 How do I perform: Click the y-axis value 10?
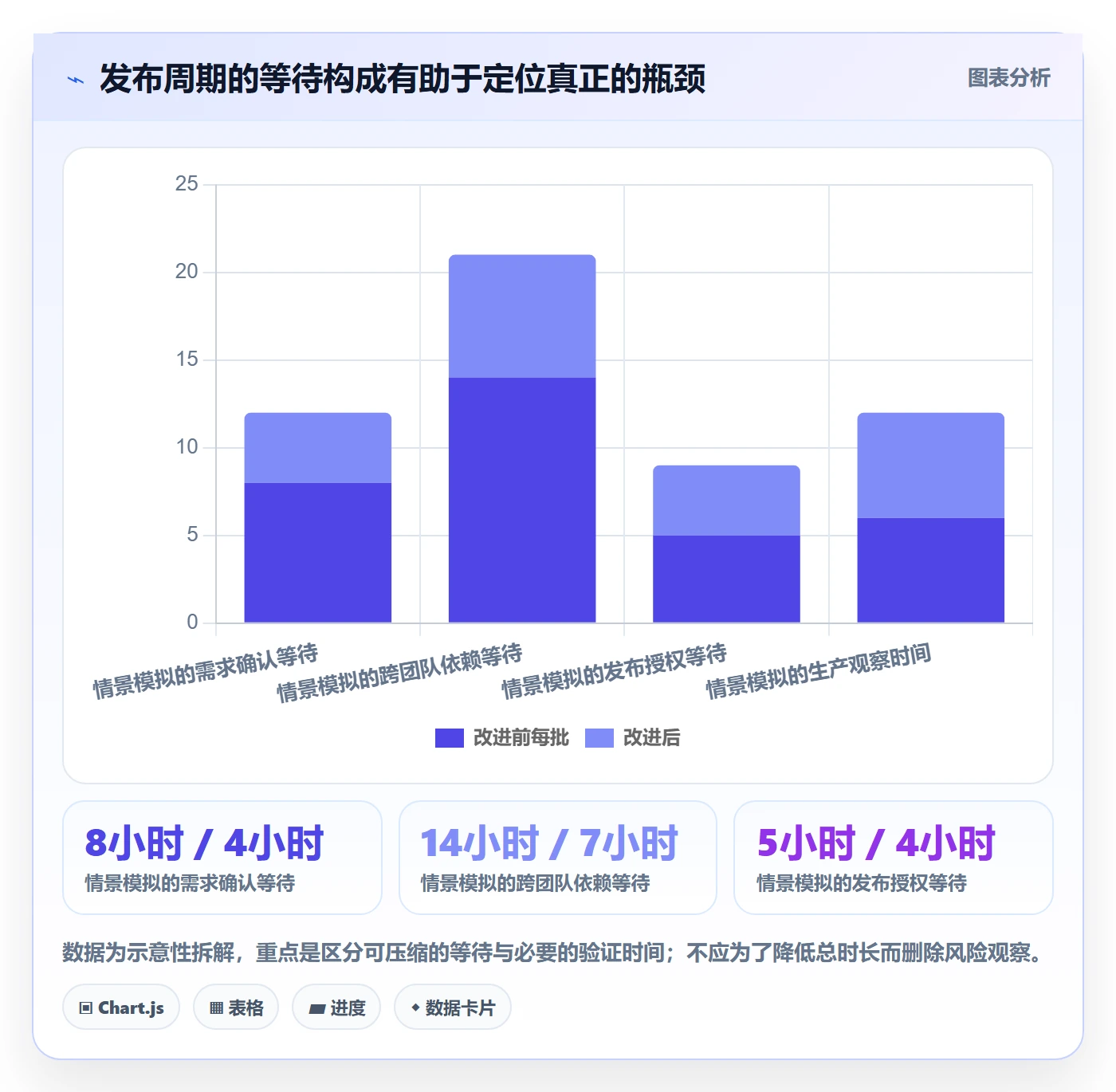click(187, 447)
